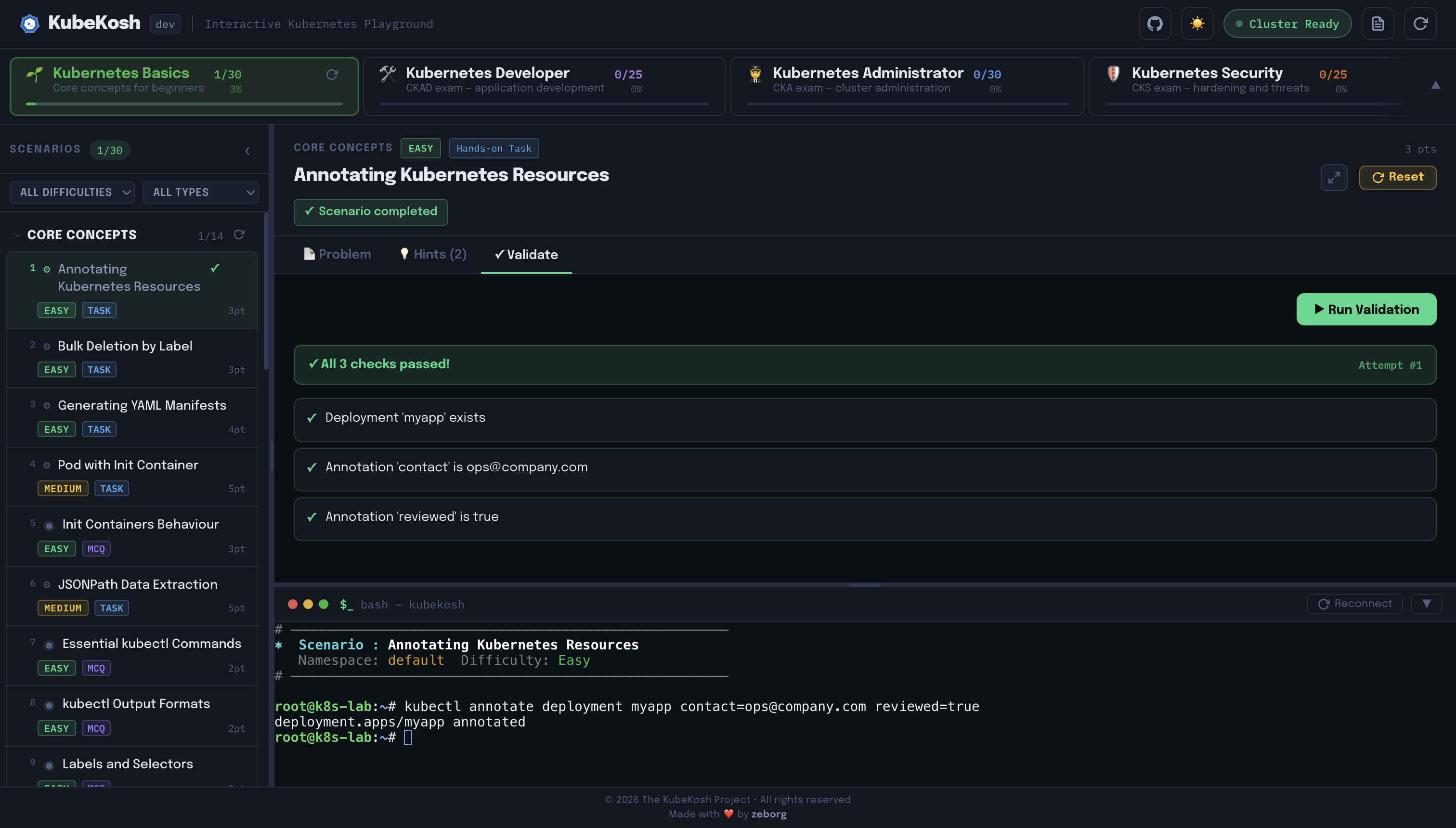Collapse the Scenarios sidebar chevron

pyautogui.click(x=247, y=151)
